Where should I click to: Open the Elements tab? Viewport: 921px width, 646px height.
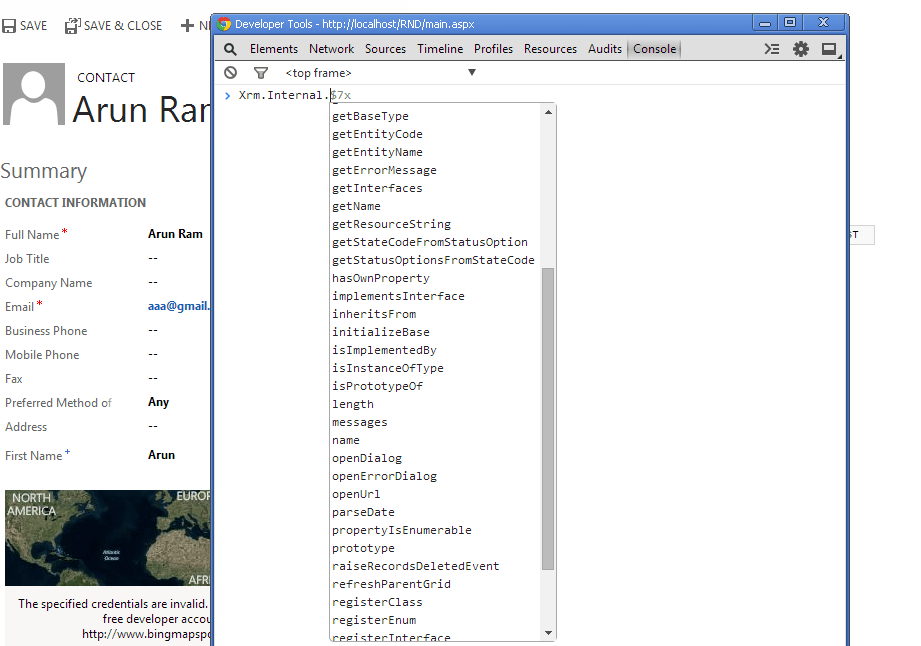point(274,49)
